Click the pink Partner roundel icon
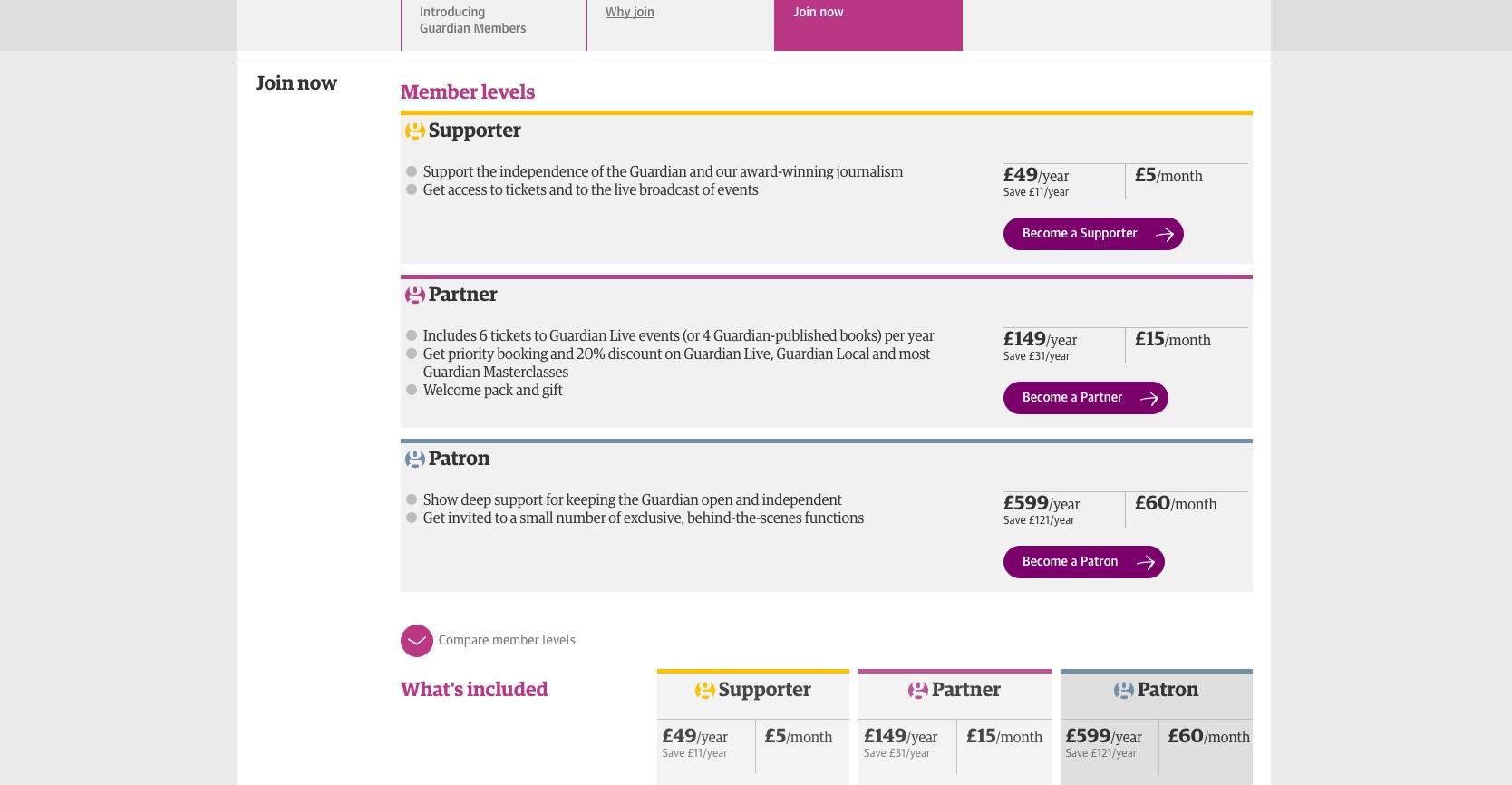The height and width of the screenshot is (785, 1512). point(414,295)
